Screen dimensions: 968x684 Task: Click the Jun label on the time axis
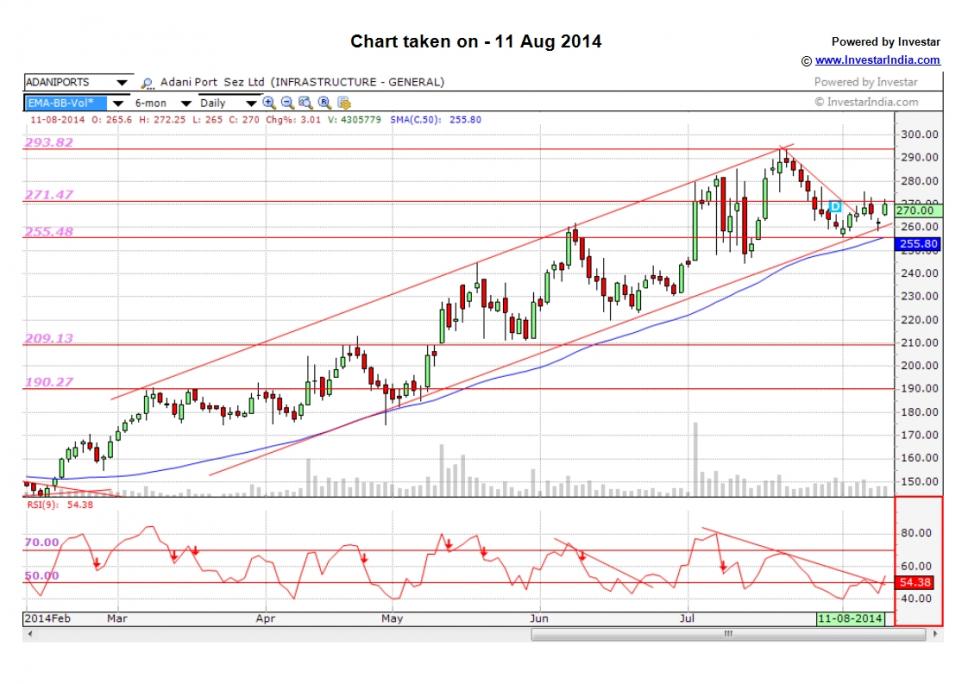pos(540,619)
